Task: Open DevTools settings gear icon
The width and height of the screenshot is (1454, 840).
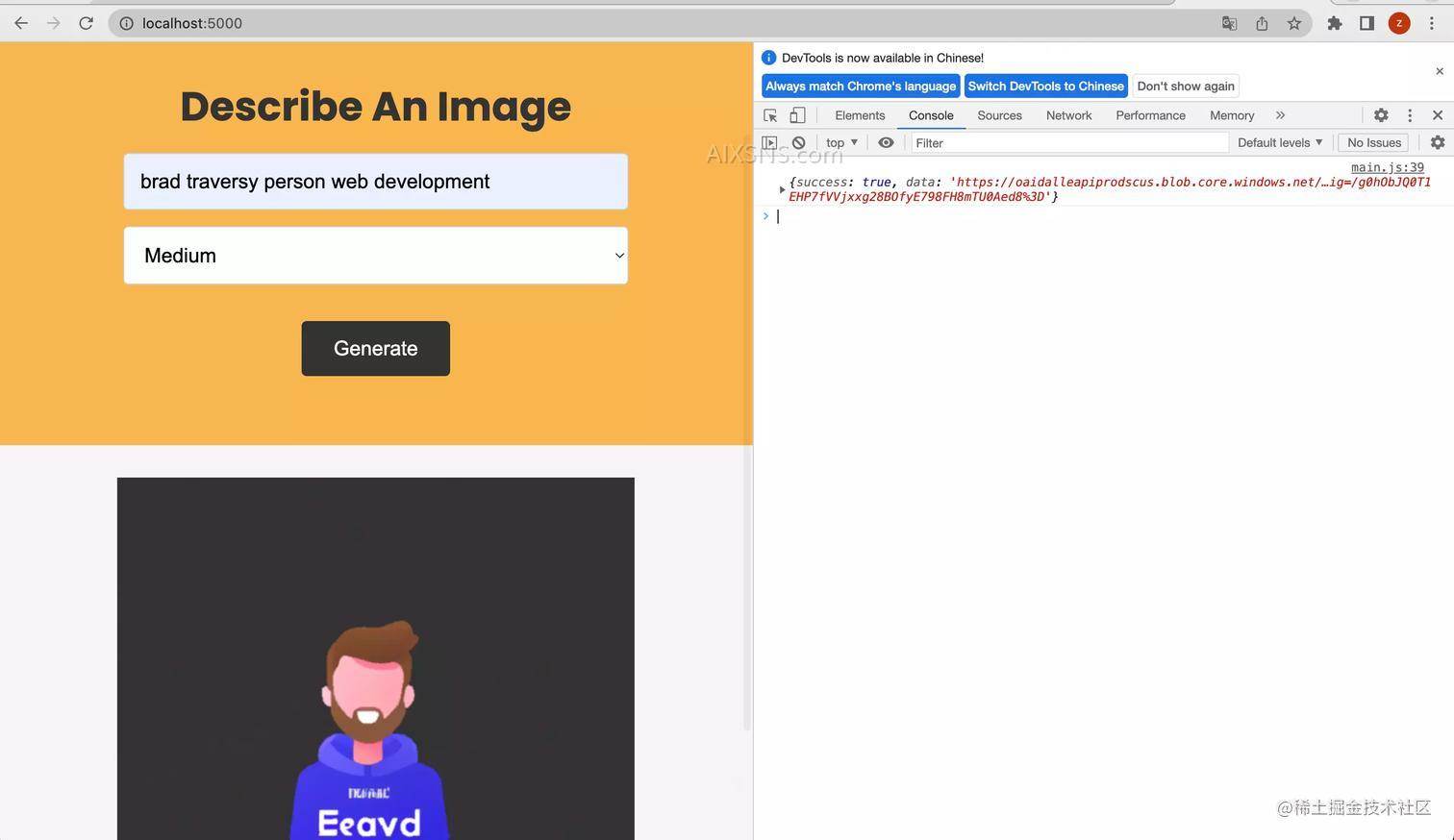Action: (x=1381, y=115)
